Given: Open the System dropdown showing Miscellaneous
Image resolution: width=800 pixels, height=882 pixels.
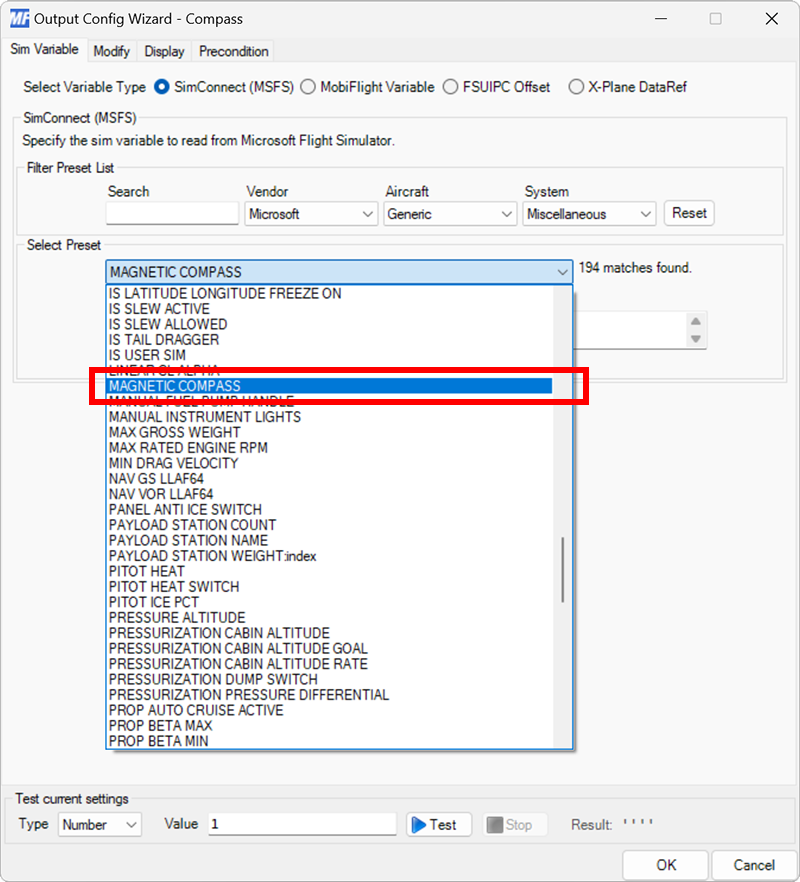Looking at the screenshot, I should [645, 213].
